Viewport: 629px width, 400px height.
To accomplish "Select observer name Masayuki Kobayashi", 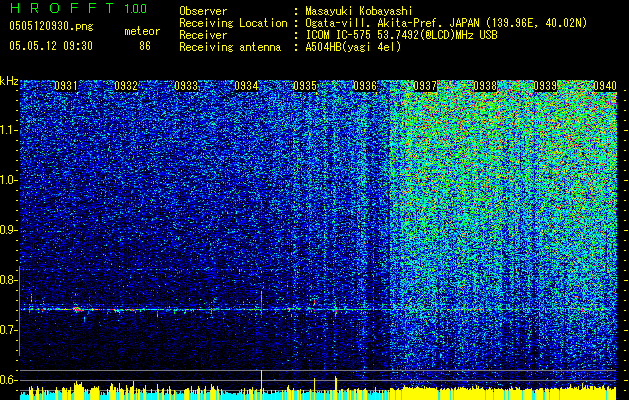I will 359,11.
